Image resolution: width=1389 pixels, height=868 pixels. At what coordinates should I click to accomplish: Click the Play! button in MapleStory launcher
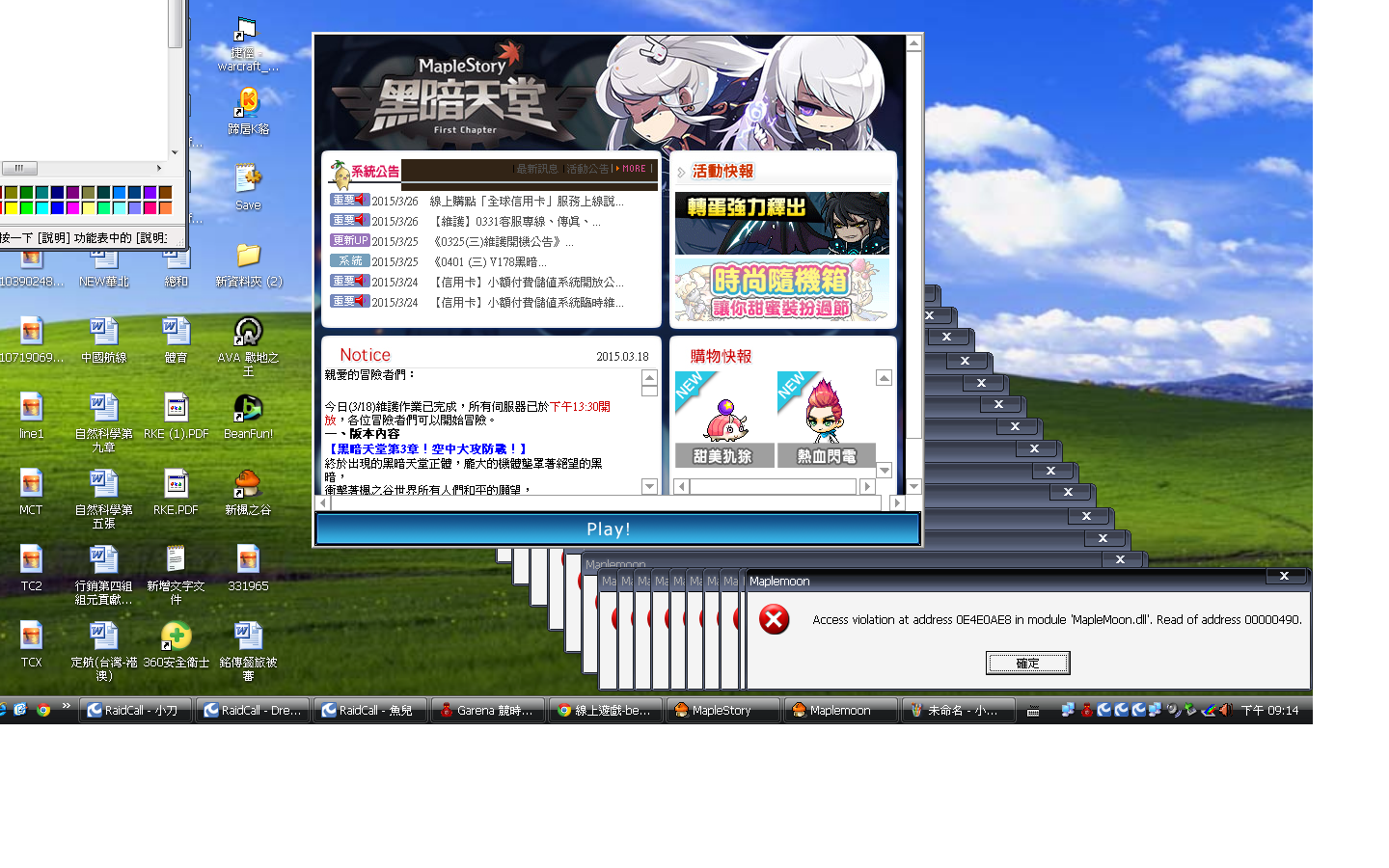[x=617, y=529]
